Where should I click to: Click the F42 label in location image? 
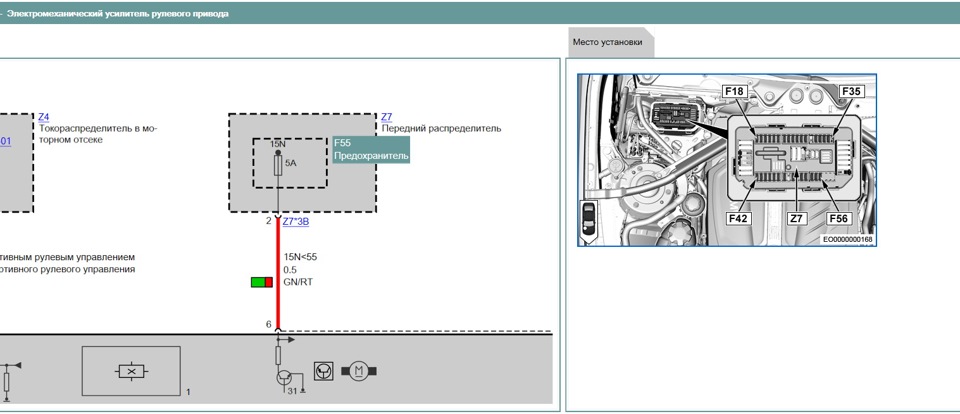[739, 218]
